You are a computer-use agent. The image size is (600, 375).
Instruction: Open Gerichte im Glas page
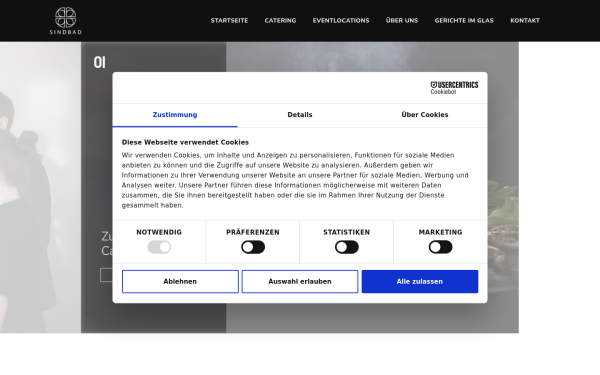click(x=464, y=21)
